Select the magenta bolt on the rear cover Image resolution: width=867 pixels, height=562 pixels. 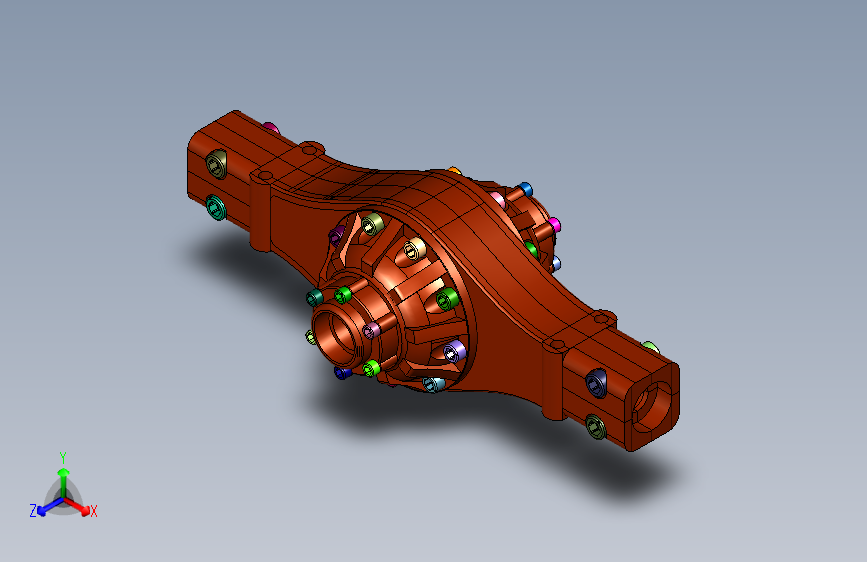[554, 225]
